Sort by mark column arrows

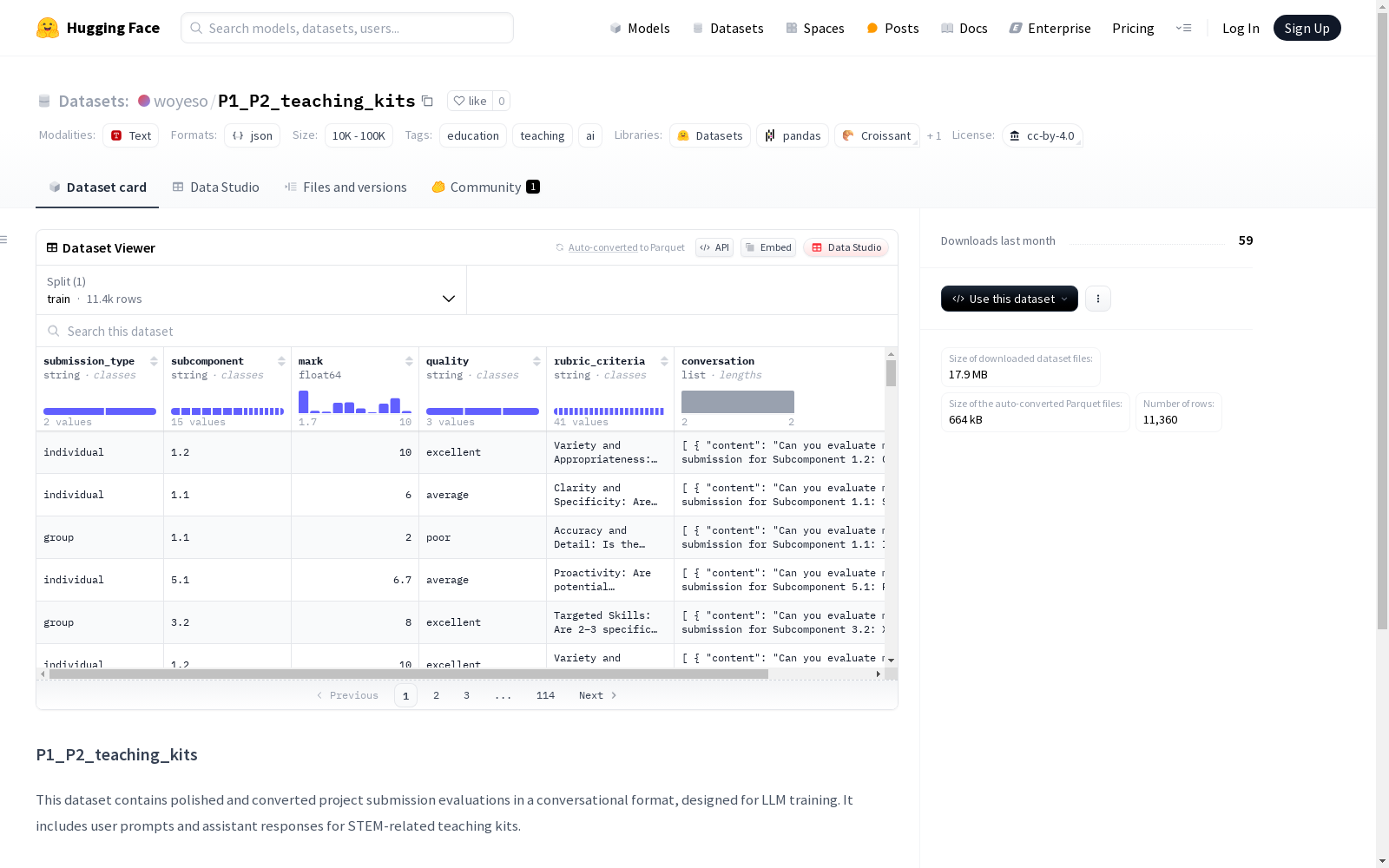[409, 361]
